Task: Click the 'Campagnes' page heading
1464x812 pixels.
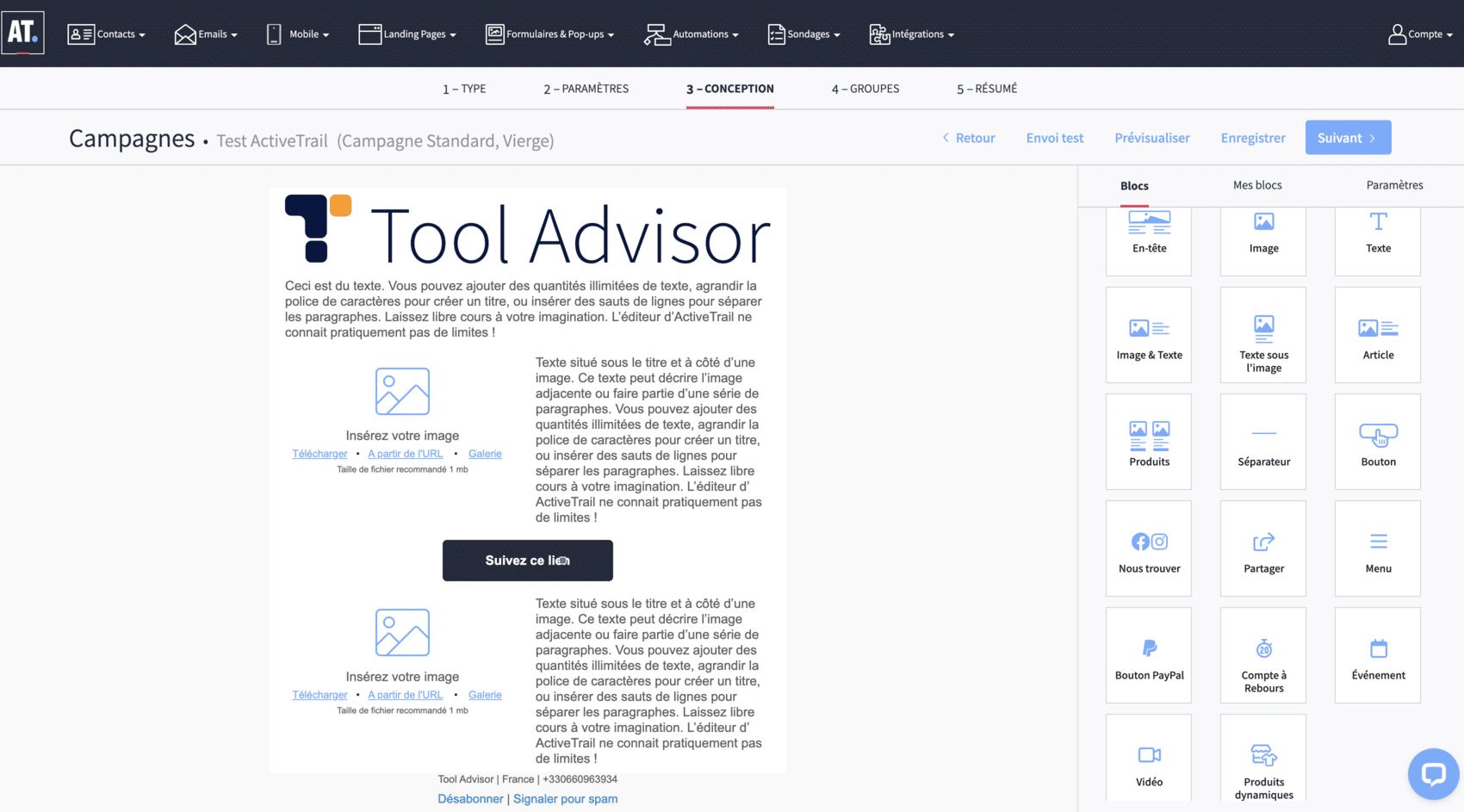Action: tap(132, 139)
